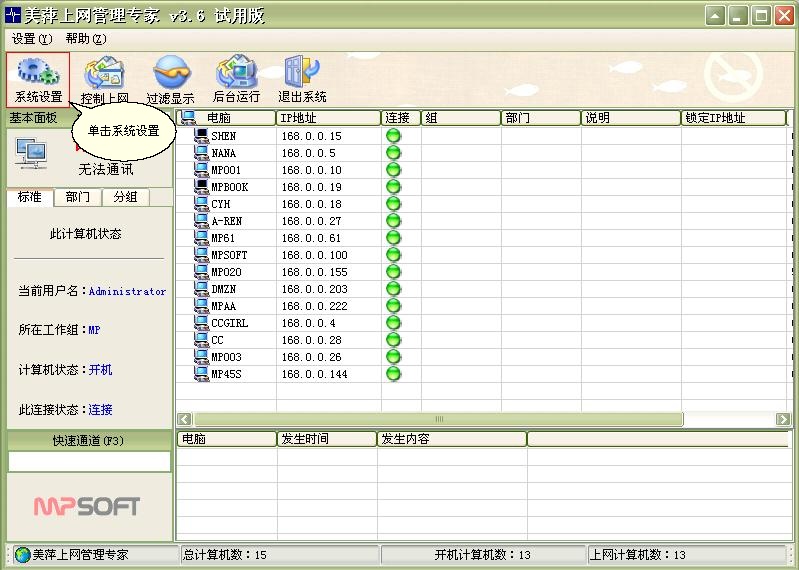The width and height of the screenshot is (799, 570).
Task: Click the horizontal scrollbar thumb
Action: (438, 419)
